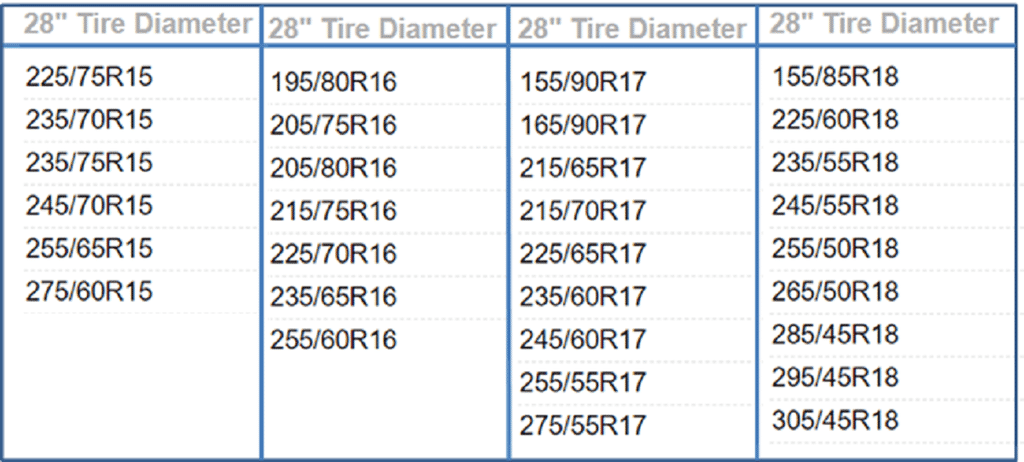Click the 305/45R18 tire entry

(835, 420)
